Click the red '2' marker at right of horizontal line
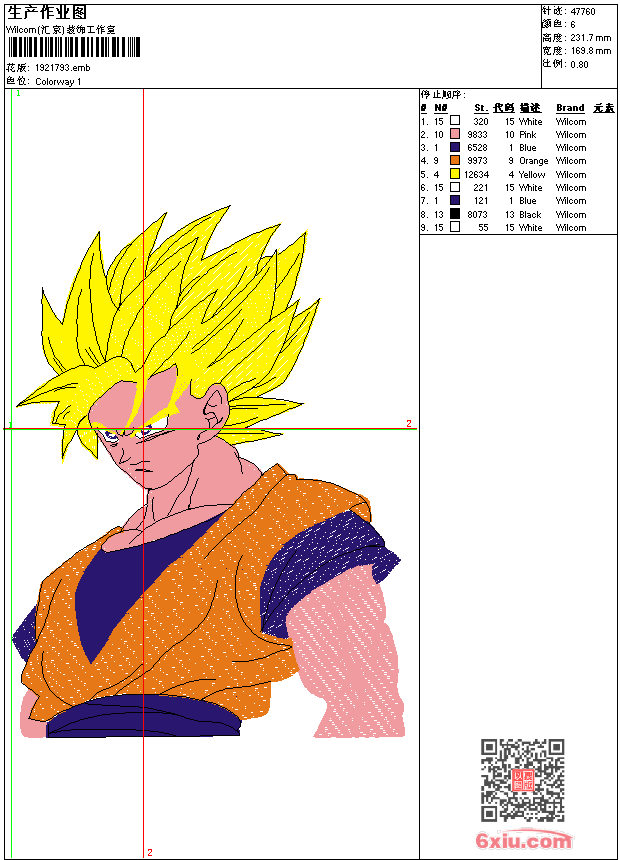Screen dimensions: 620x860 click(x=409, y=423)
